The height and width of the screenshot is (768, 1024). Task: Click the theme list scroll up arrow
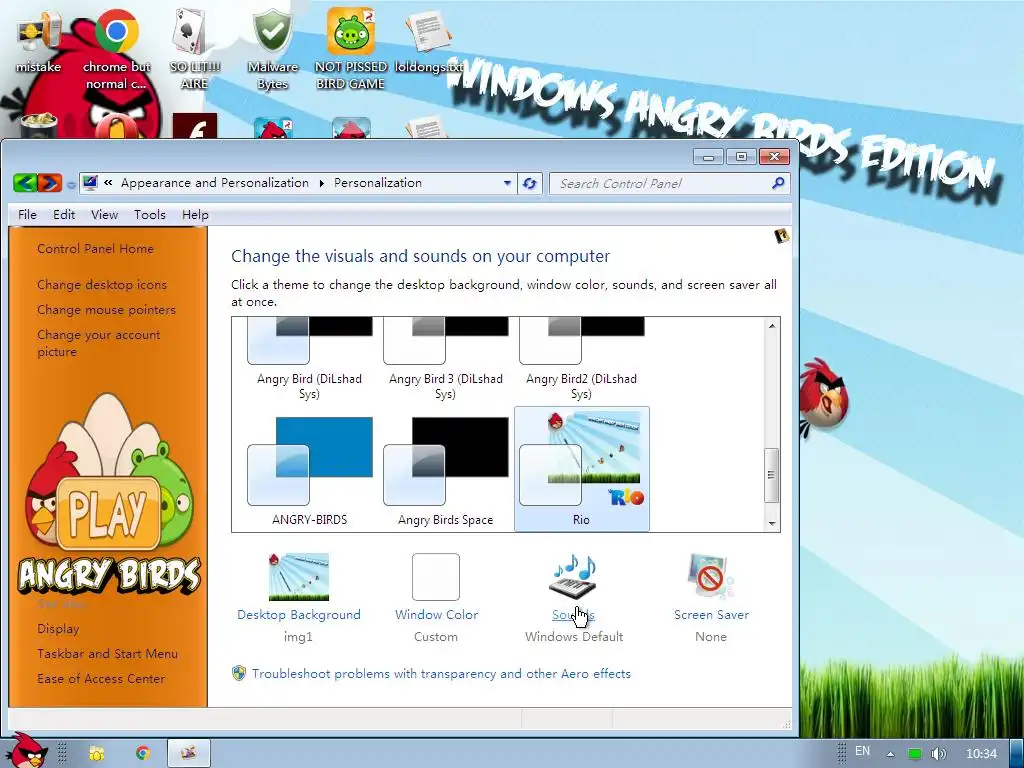click(x=772, y=326)
